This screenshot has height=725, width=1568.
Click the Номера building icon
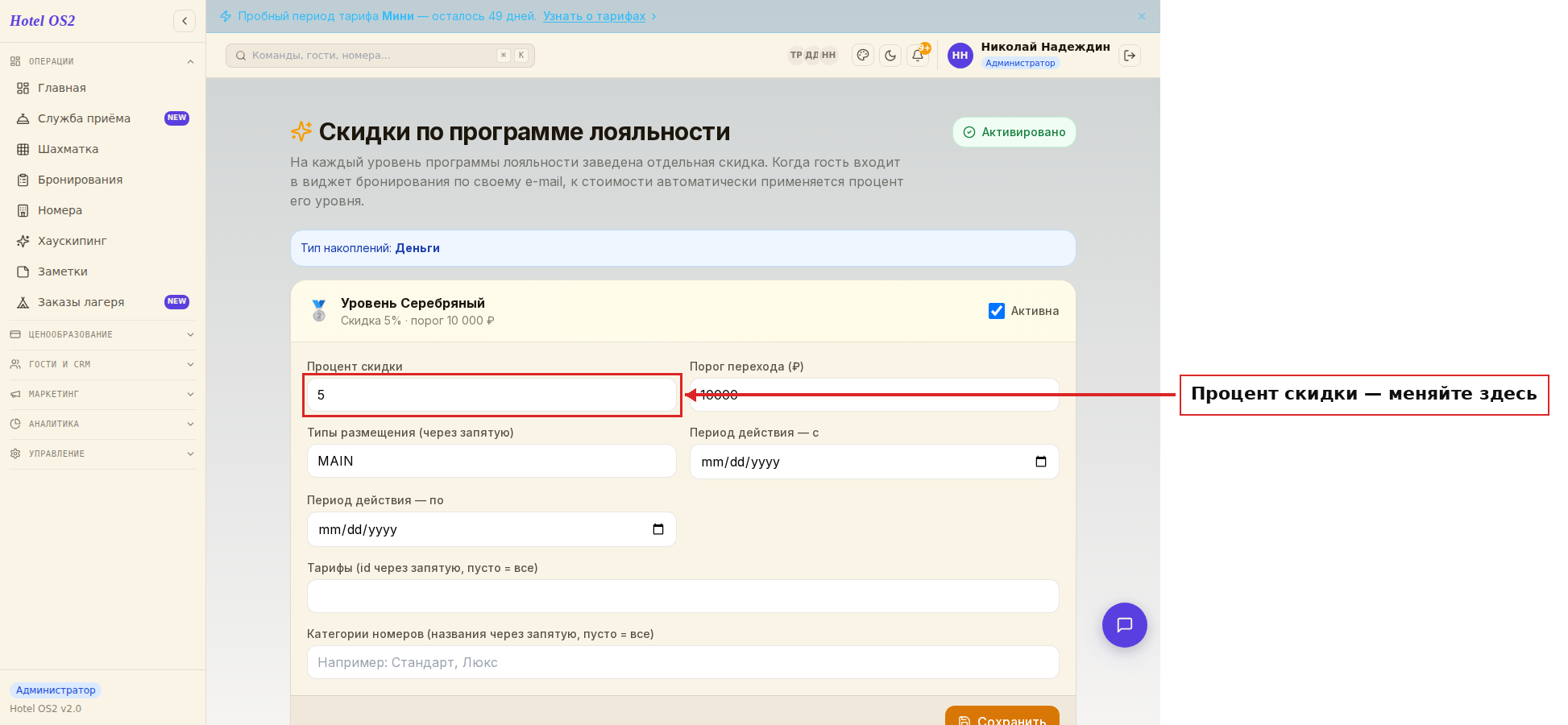pos(23,210)
